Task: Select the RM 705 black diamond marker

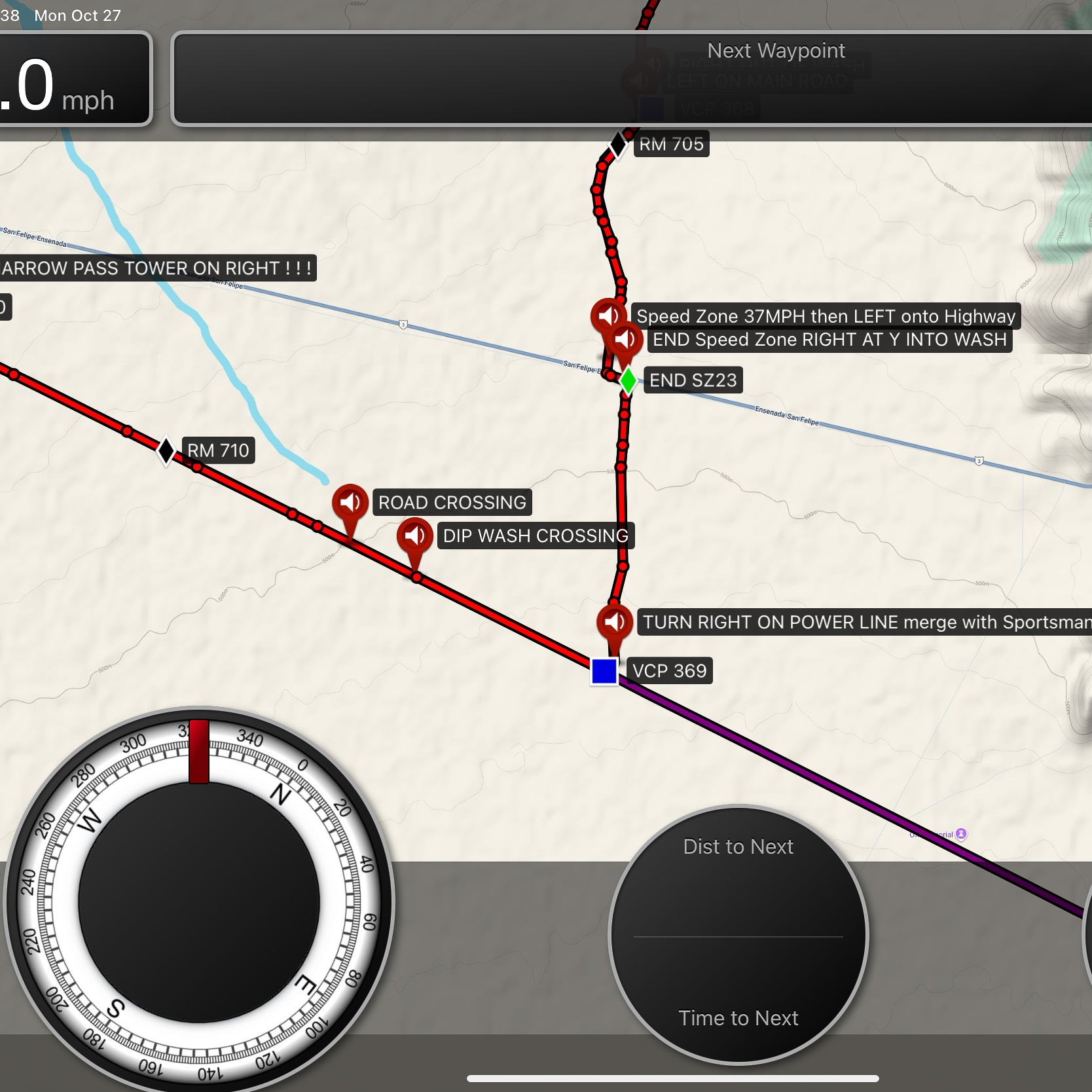Action: point(618,144)
